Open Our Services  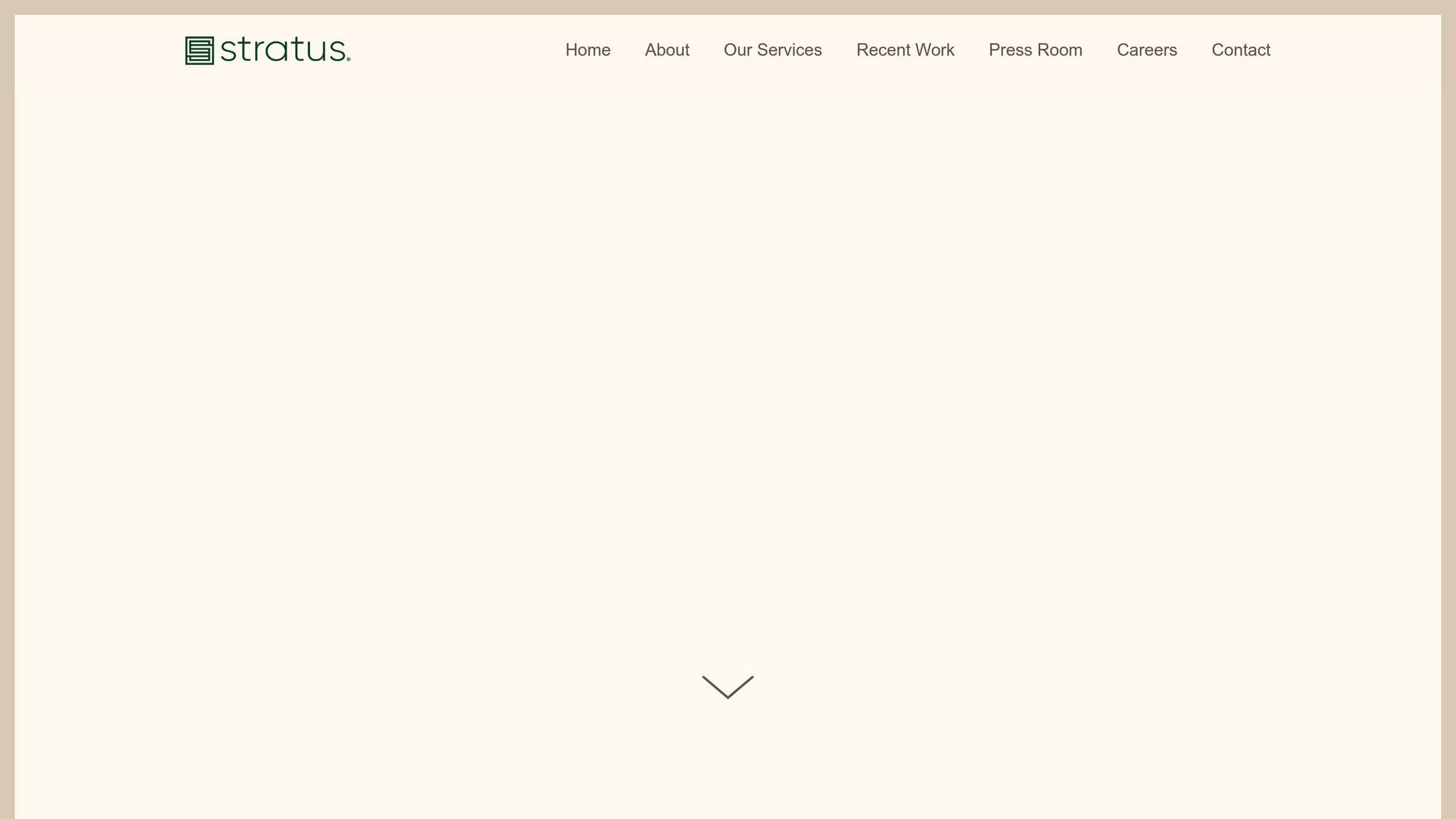772,50
